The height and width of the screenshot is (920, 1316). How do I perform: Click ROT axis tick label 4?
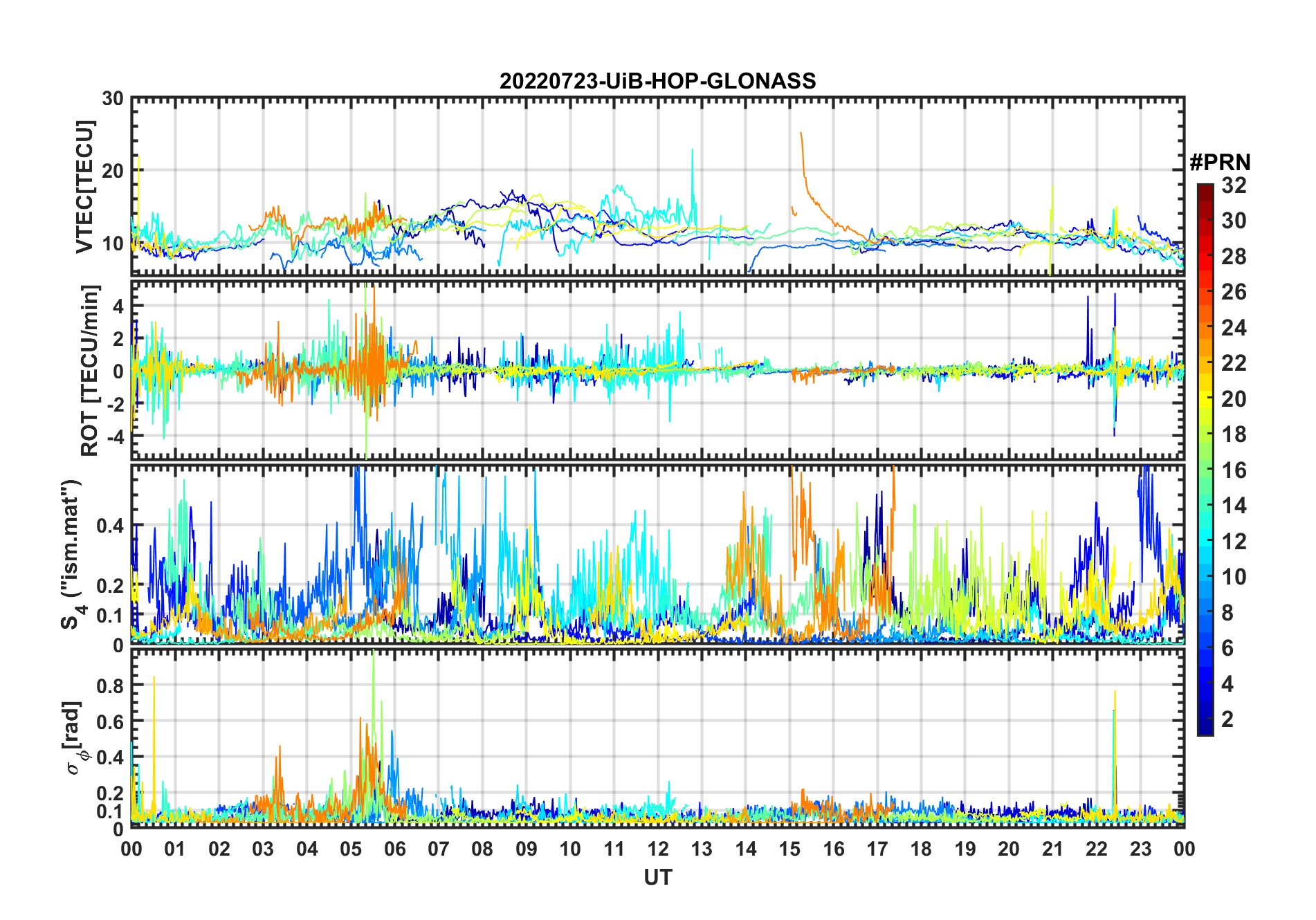(119, 305)
